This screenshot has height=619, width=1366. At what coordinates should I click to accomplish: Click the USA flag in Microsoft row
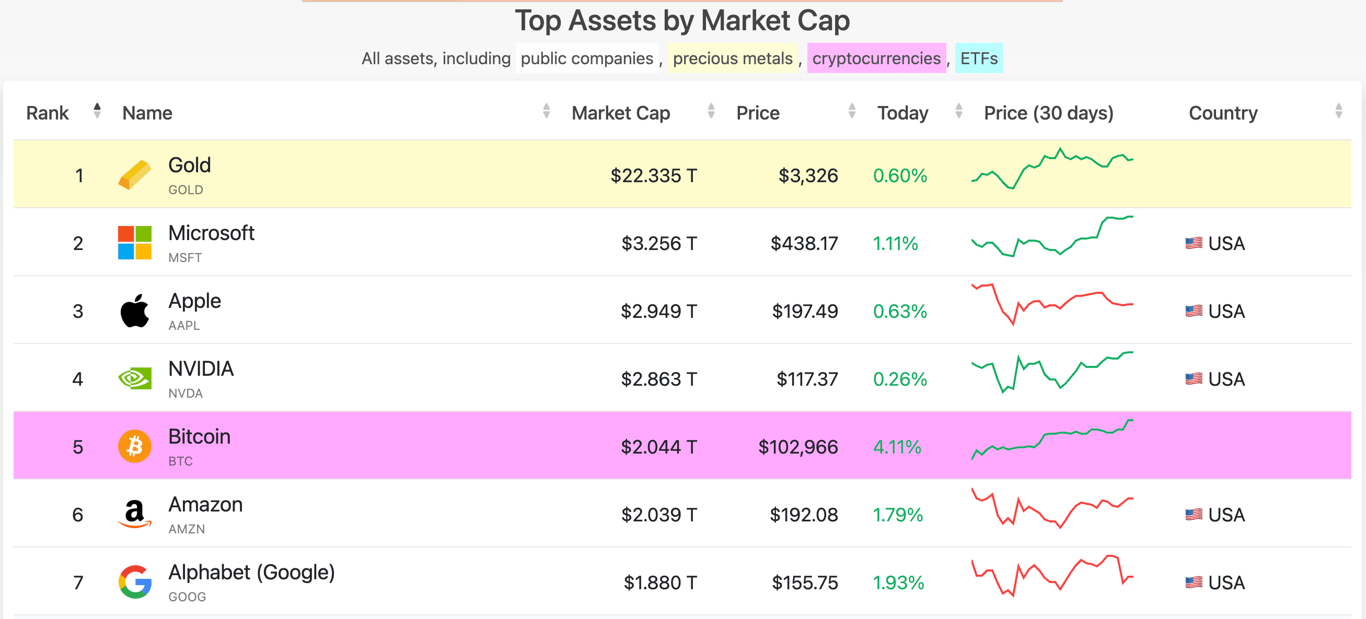(1193, 243)
